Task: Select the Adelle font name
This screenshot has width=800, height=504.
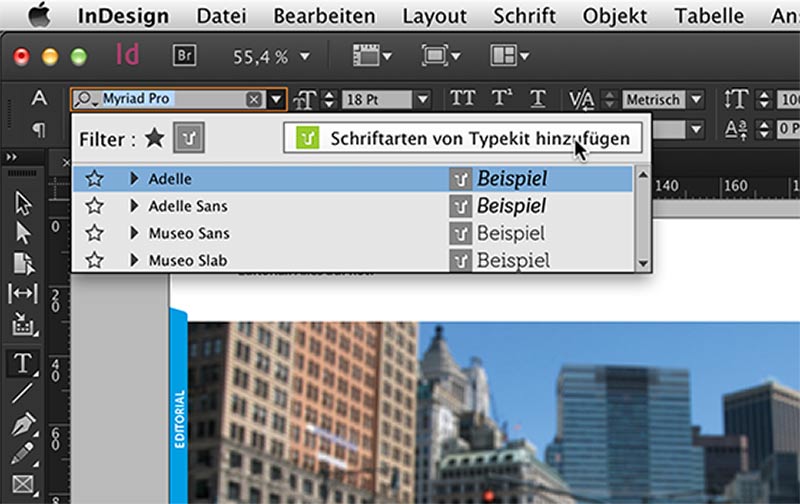Action: pos(170,179)
